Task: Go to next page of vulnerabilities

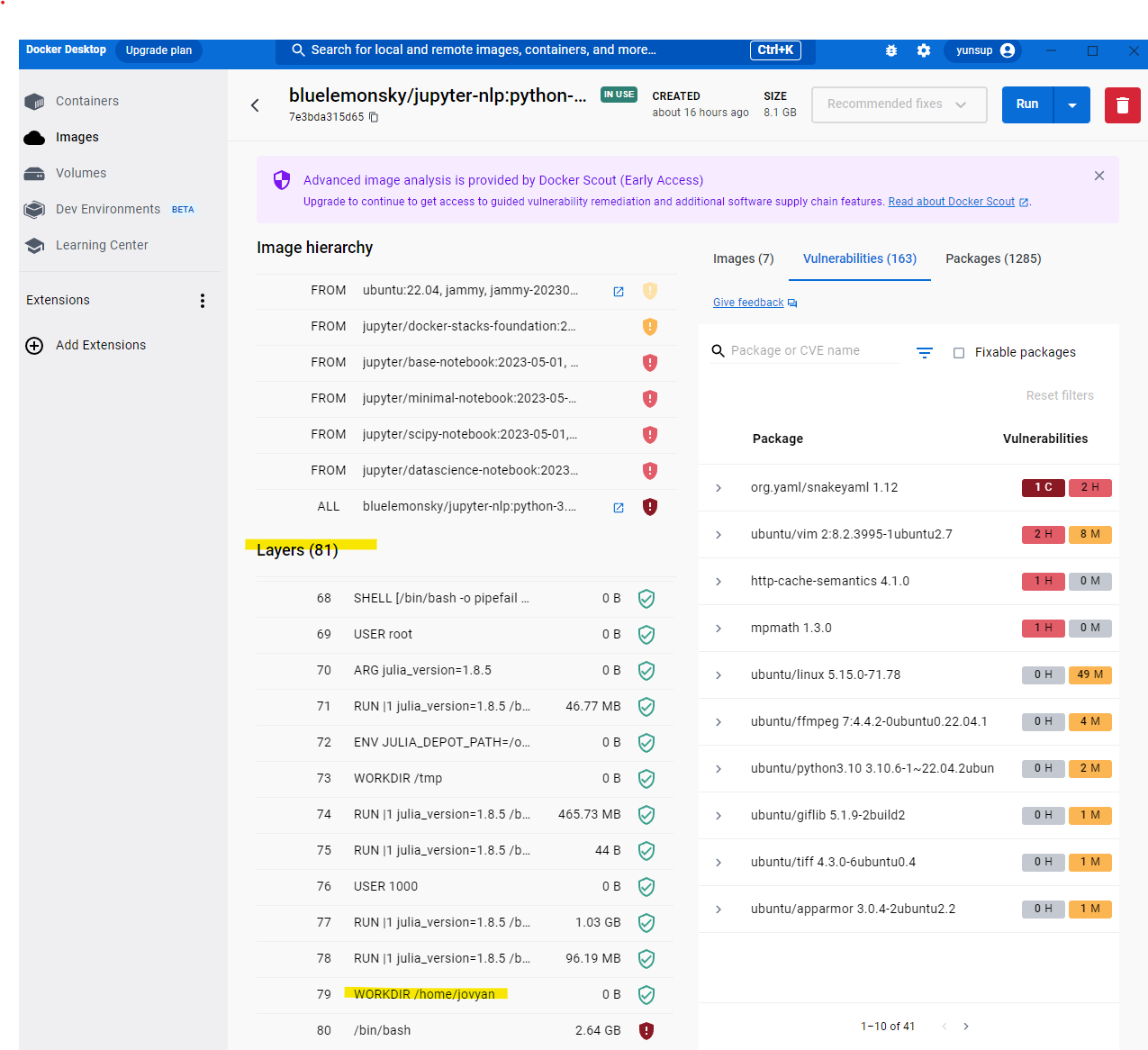Action: click(x=966, y=1027)
